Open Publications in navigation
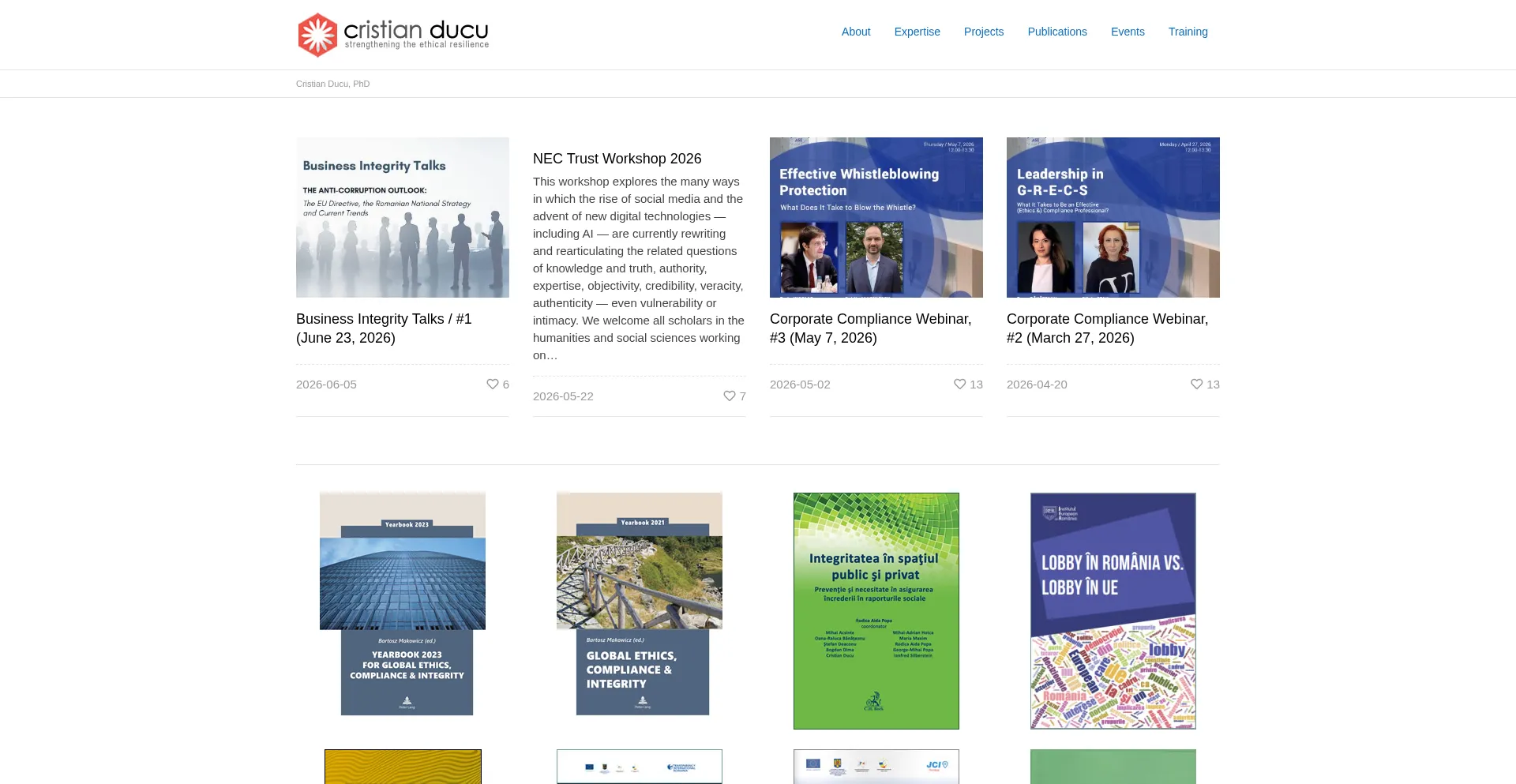 (1057, 32)
